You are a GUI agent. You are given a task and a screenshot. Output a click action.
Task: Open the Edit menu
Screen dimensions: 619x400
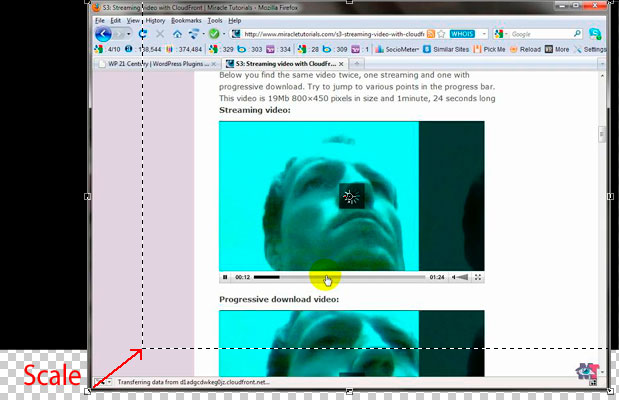(x=116, y=21)
